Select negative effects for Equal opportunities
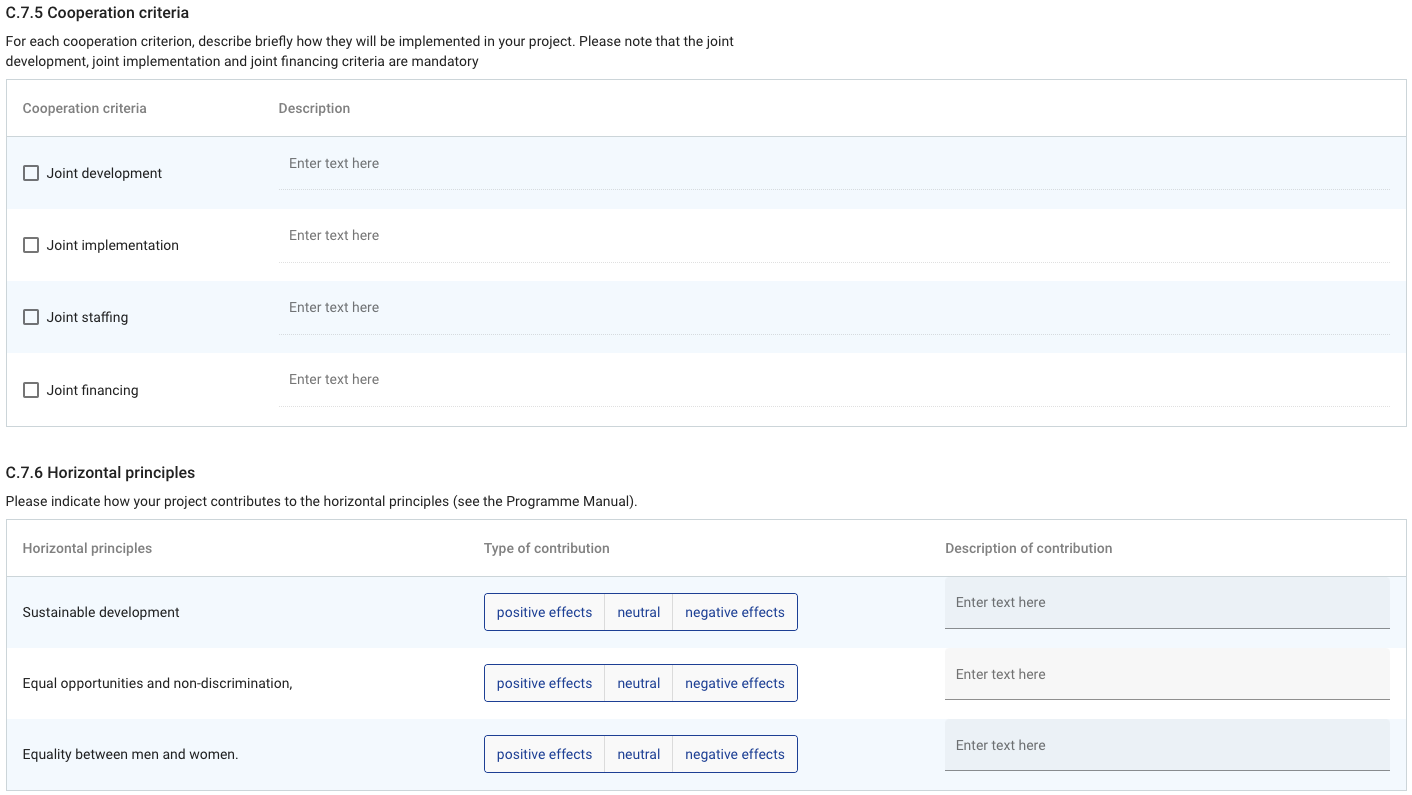This screenshot has height=795, width=1412. (x=734, y=683)
